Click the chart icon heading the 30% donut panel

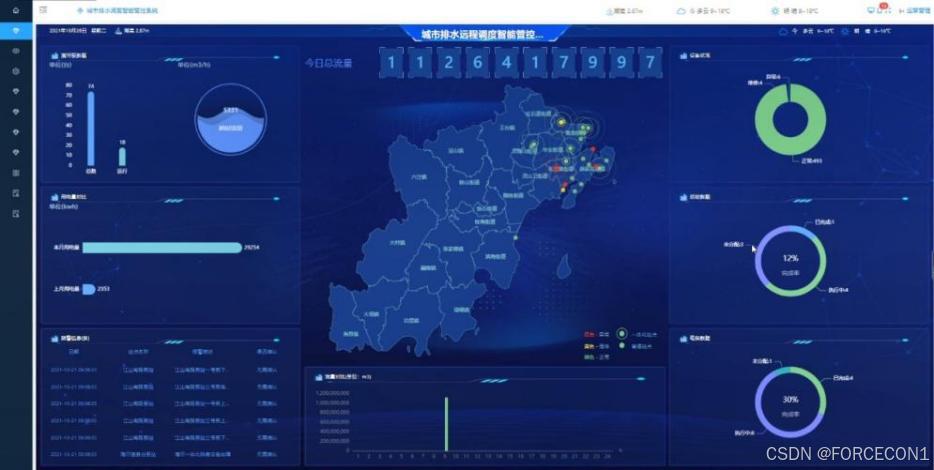click(x=684, y=338)
